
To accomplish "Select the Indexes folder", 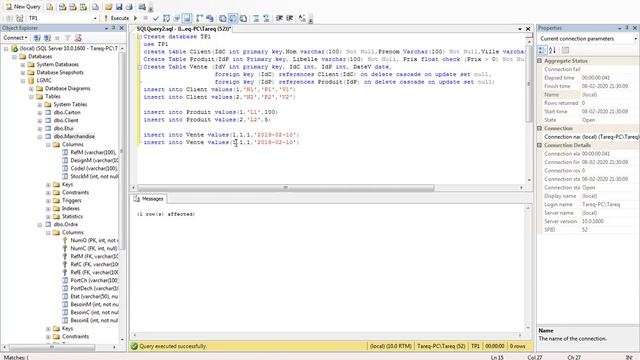I will [x=71, y=209].
